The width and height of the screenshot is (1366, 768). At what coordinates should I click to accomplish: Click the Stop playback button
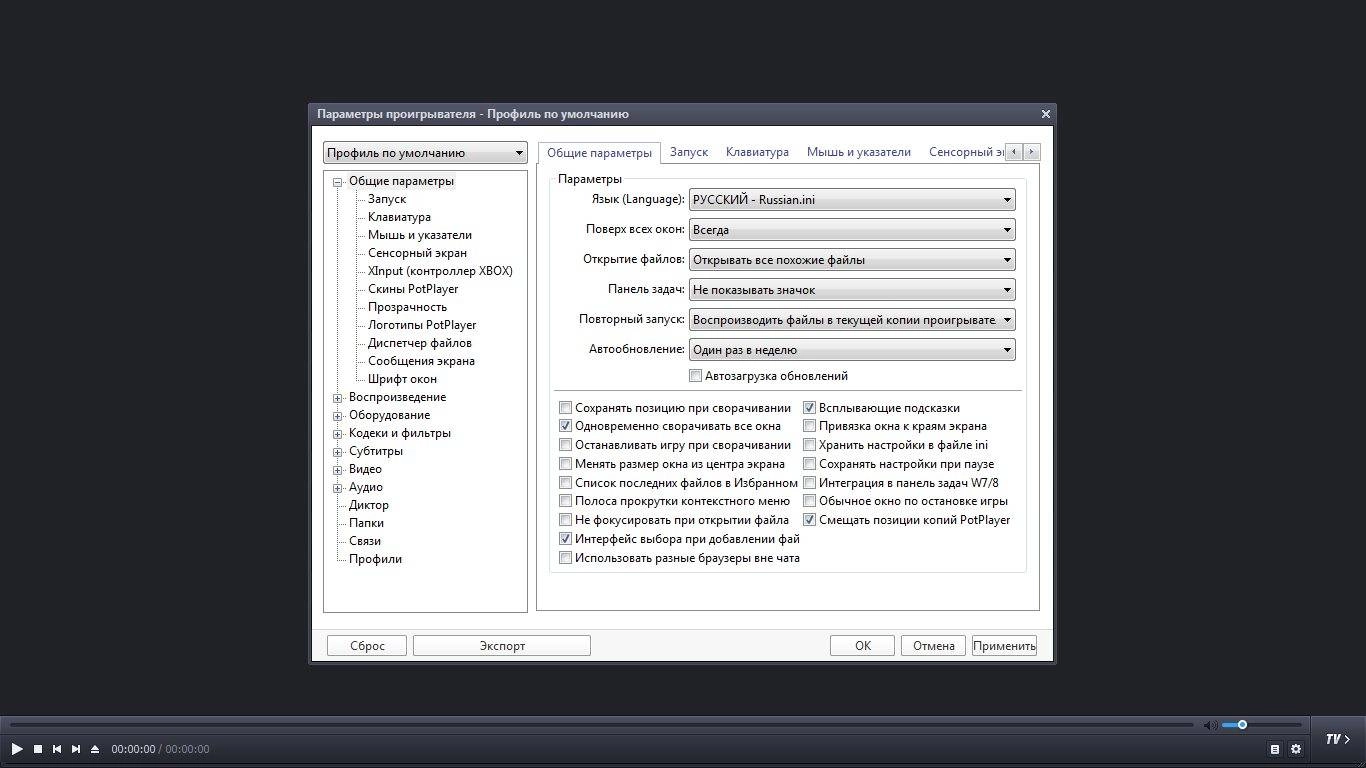click(x=38, y=749)
